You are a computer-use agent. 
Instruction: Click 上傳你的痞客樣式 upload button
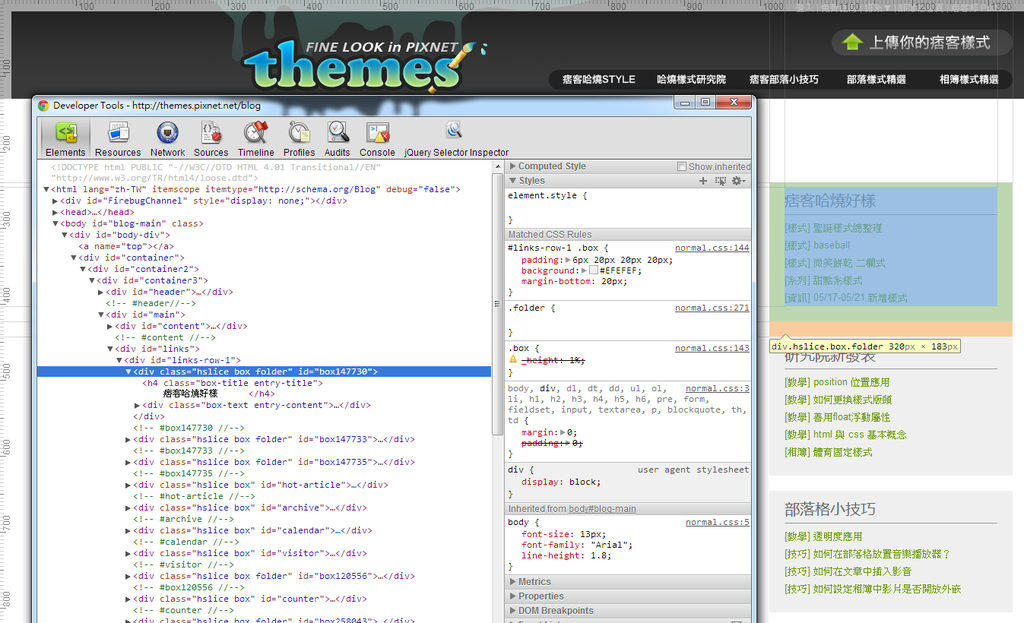pos(922,42)
